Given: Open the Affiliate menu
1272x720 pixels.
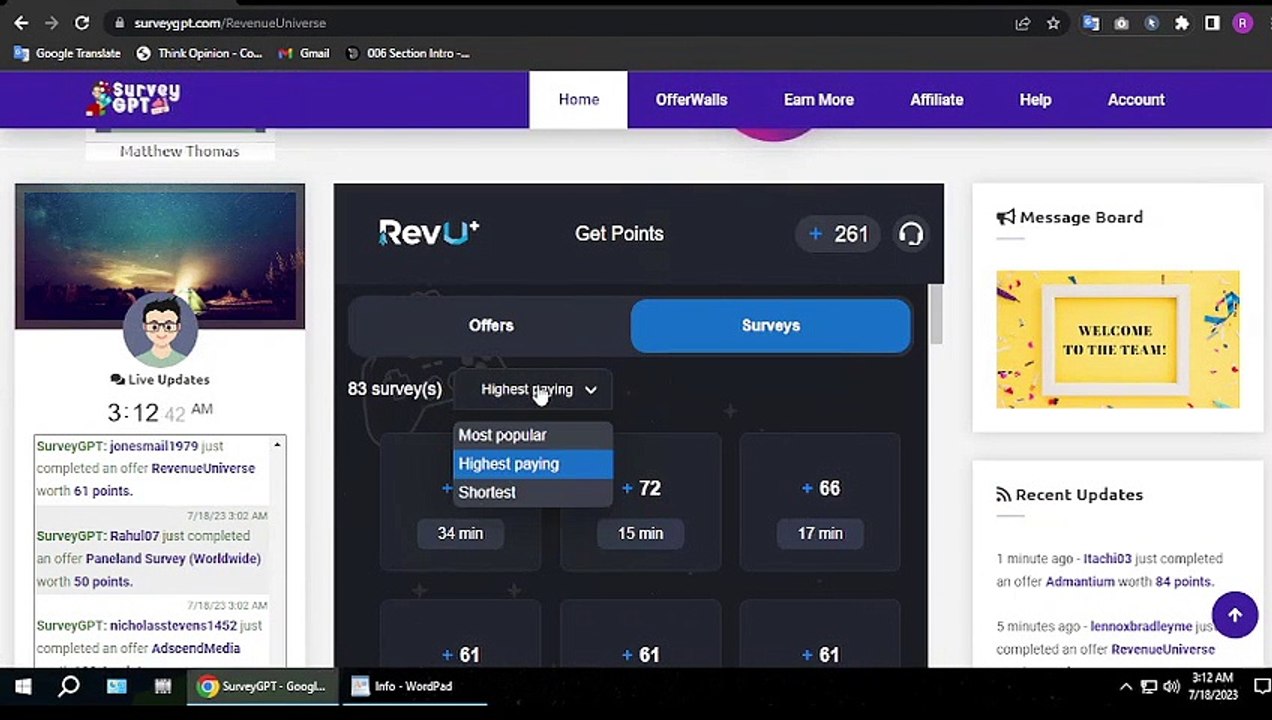Looking at the screenshot, I should [936, 99].
